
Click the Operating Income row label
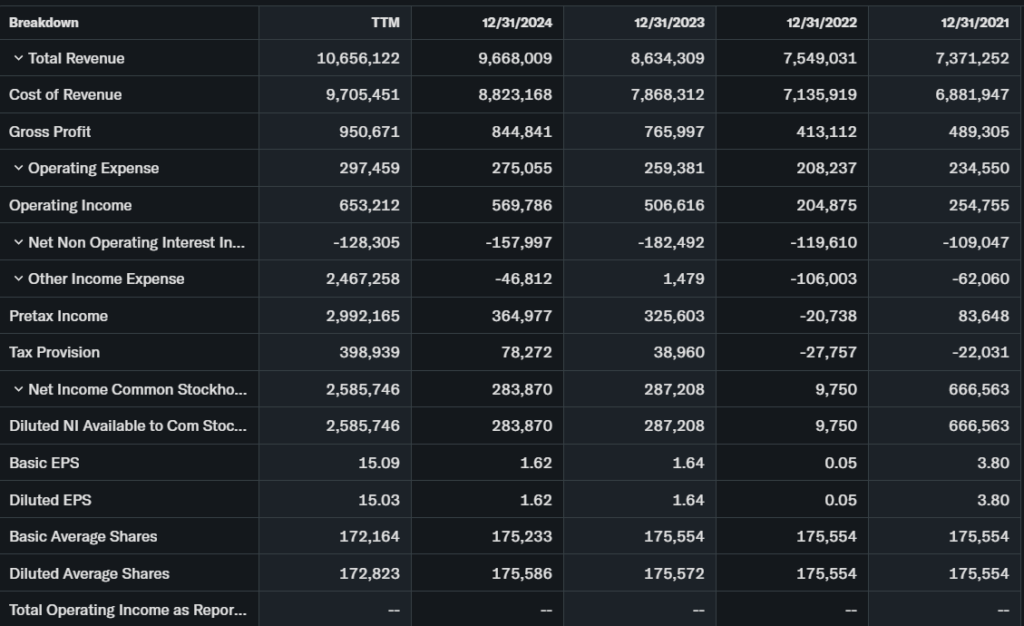coord(70,205)
